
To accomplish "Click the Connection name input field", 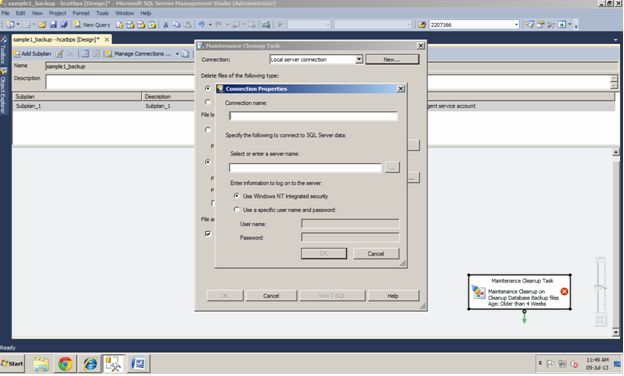I will pos(313,116).
